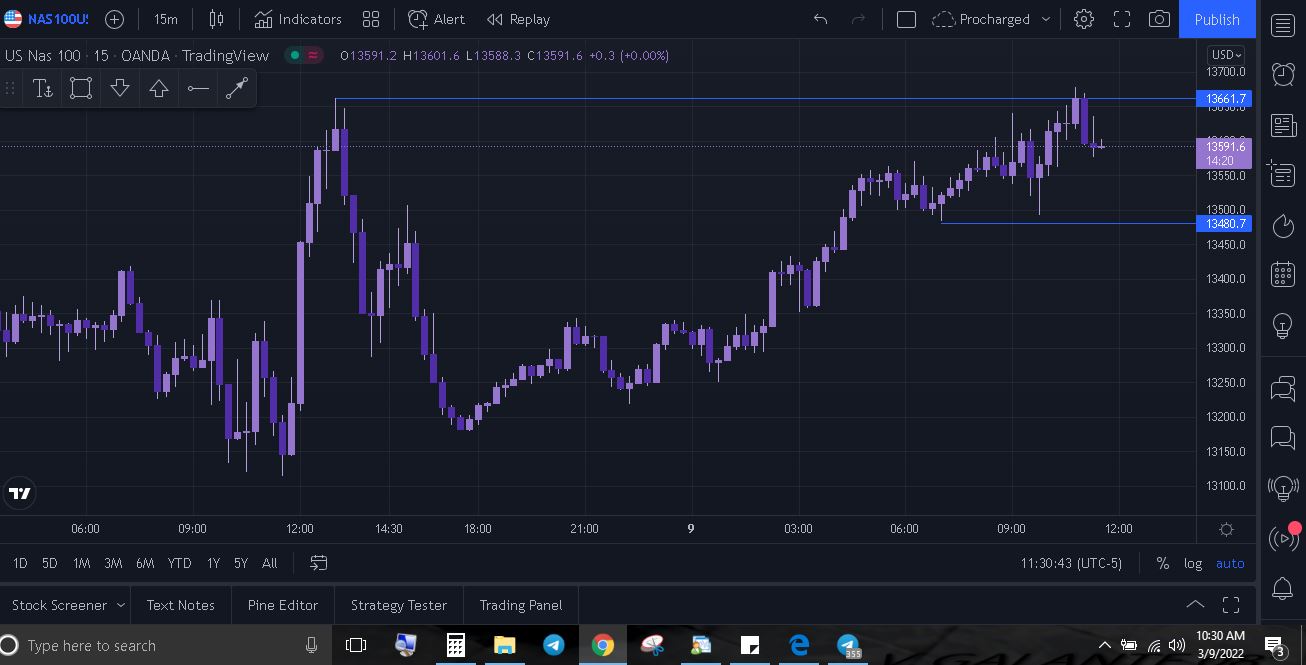Image resolution: width=1306 pixels, height=665 pixels.
Task: Open the indicator templates grid icon
Action: tap(371, 19)
